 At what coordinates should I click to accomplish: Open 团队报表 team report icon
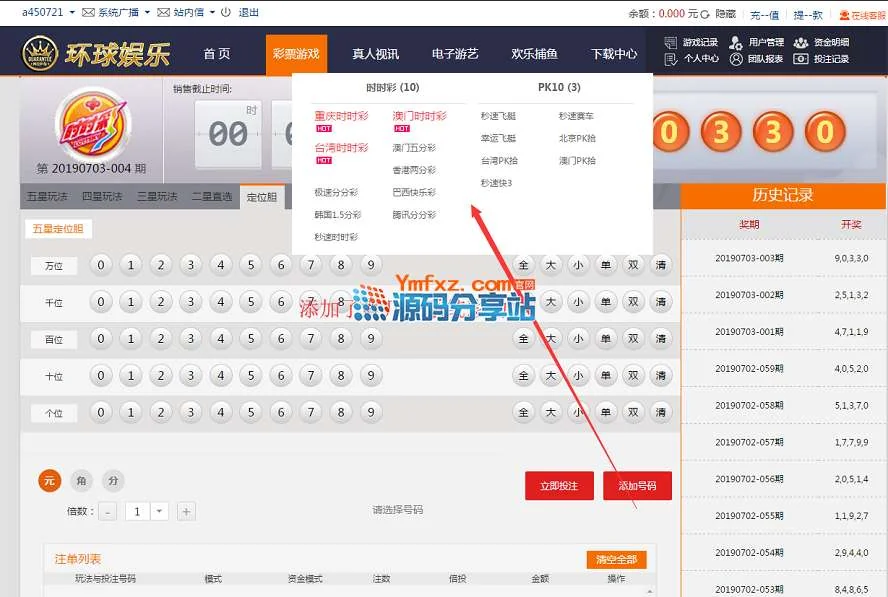click(736, 59)
